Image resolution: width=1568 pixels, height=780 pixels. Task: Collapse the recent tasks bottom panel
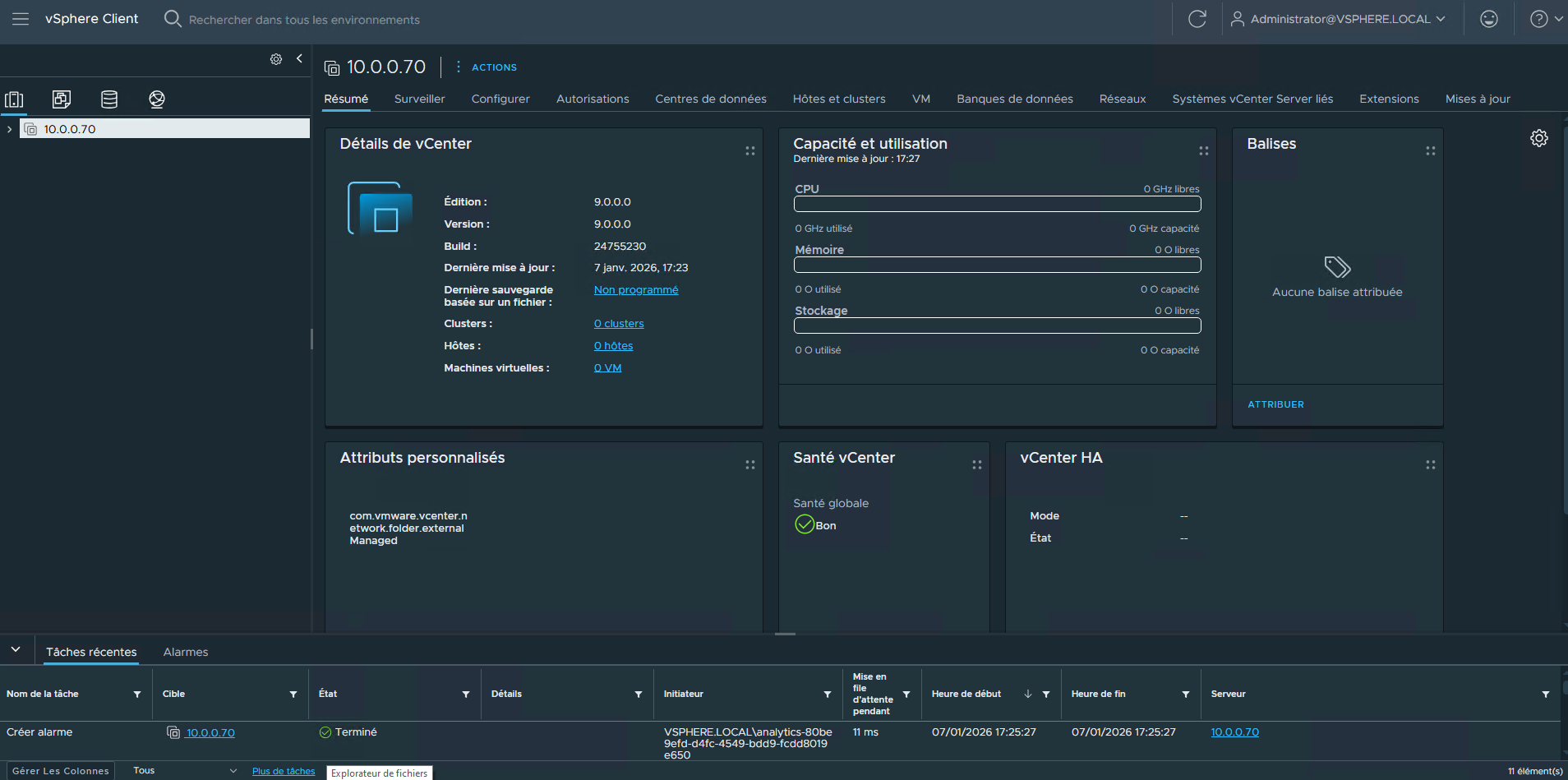(x=16, y=650)
